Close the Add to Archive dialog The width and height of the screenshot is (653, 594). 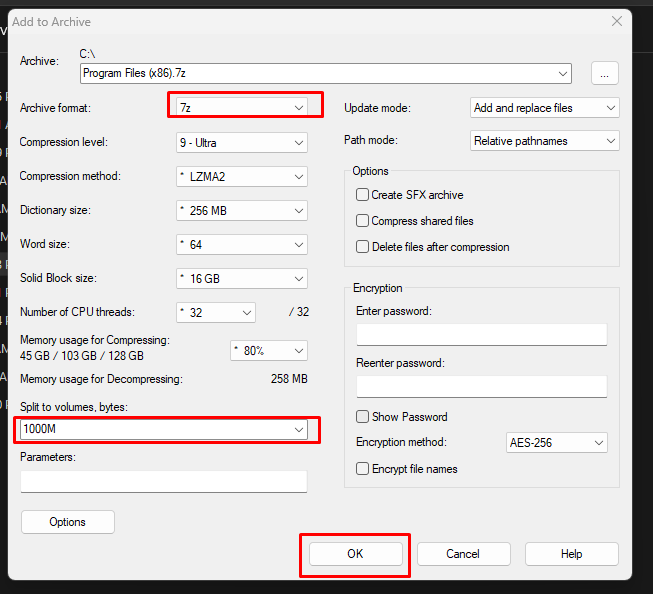click(x=616, y=21)
